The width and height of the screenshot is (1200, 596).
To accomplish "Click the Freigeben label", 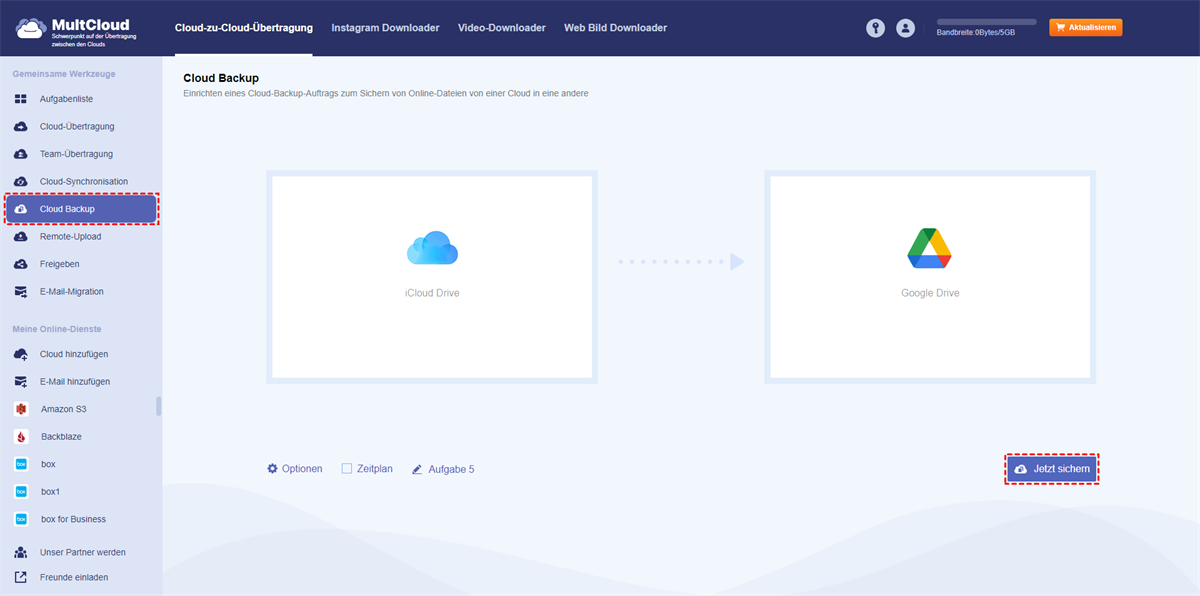I will point(60,264).
